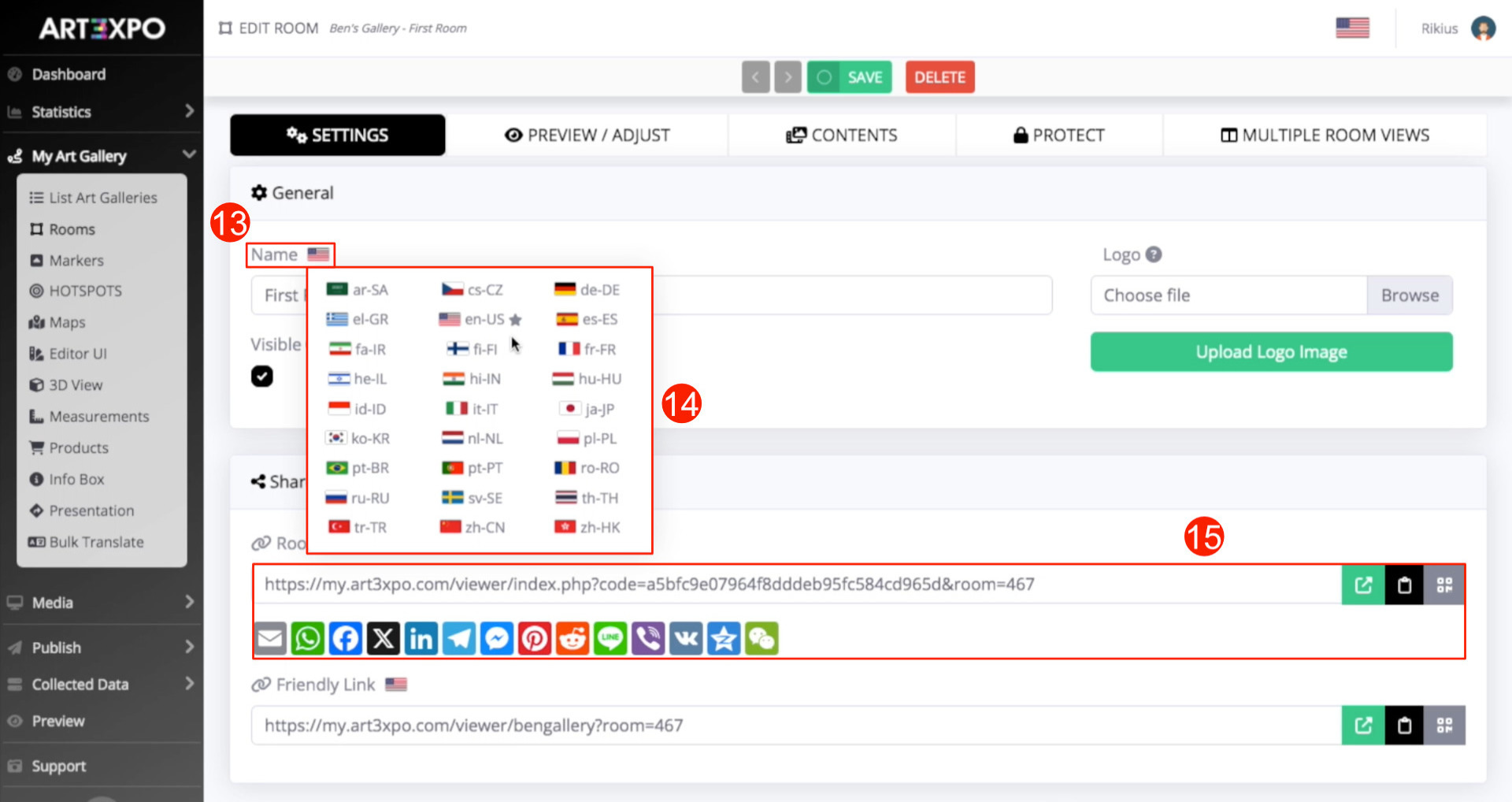Open interface language flag dropdown
Viewport: 1512px width, 802px height.
click(x=1352, y=28)
